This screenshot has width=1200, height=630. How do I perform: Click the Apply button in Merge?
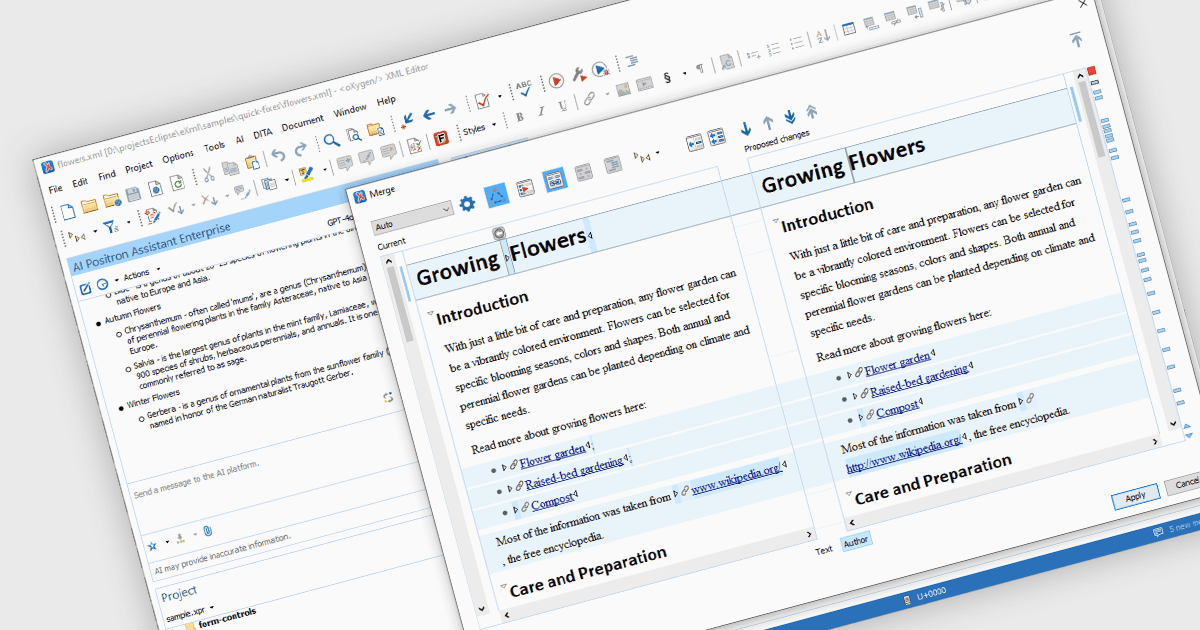pyautogui.click(x=1135, y=497)
